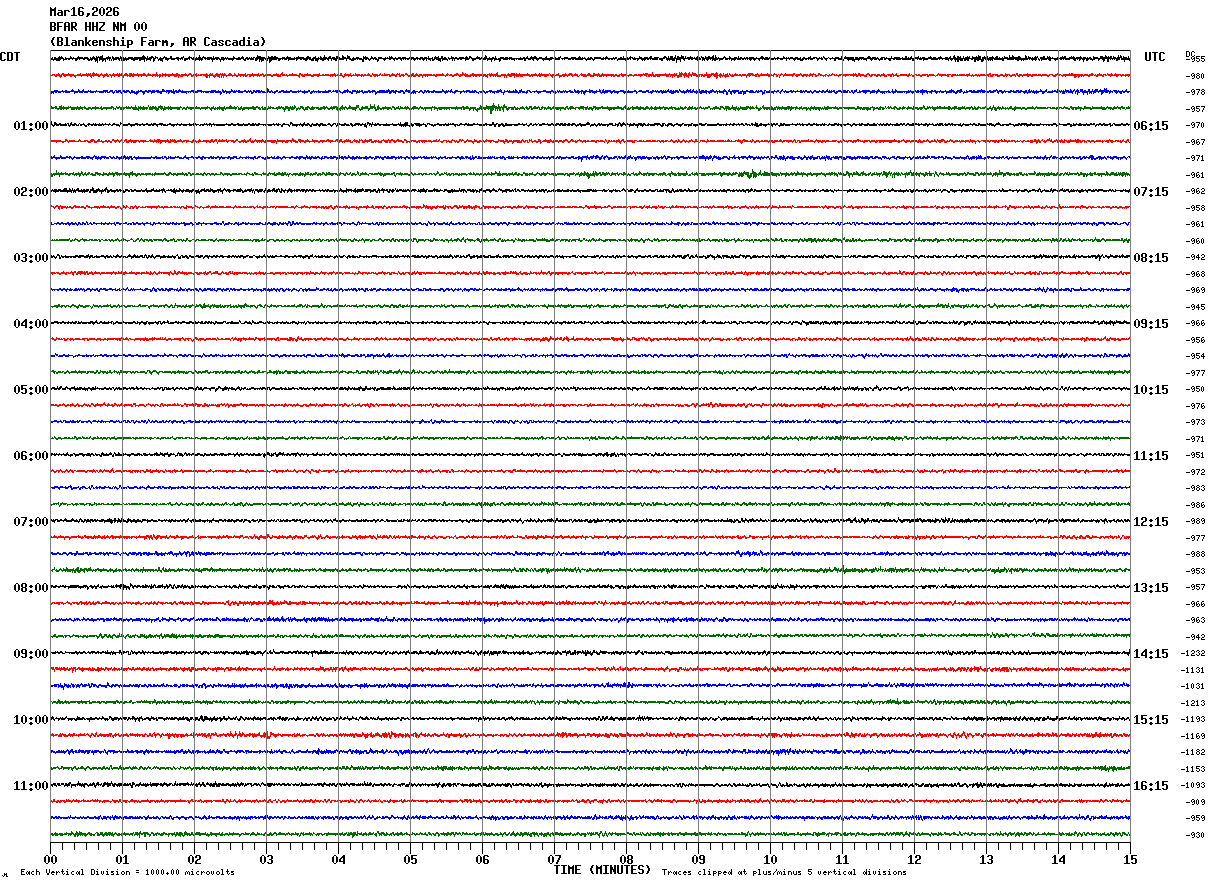Select DC offset value '-1093'
Image resolution: width=1210 pixels, height=886 pixels.
[x=1193, y=785]
